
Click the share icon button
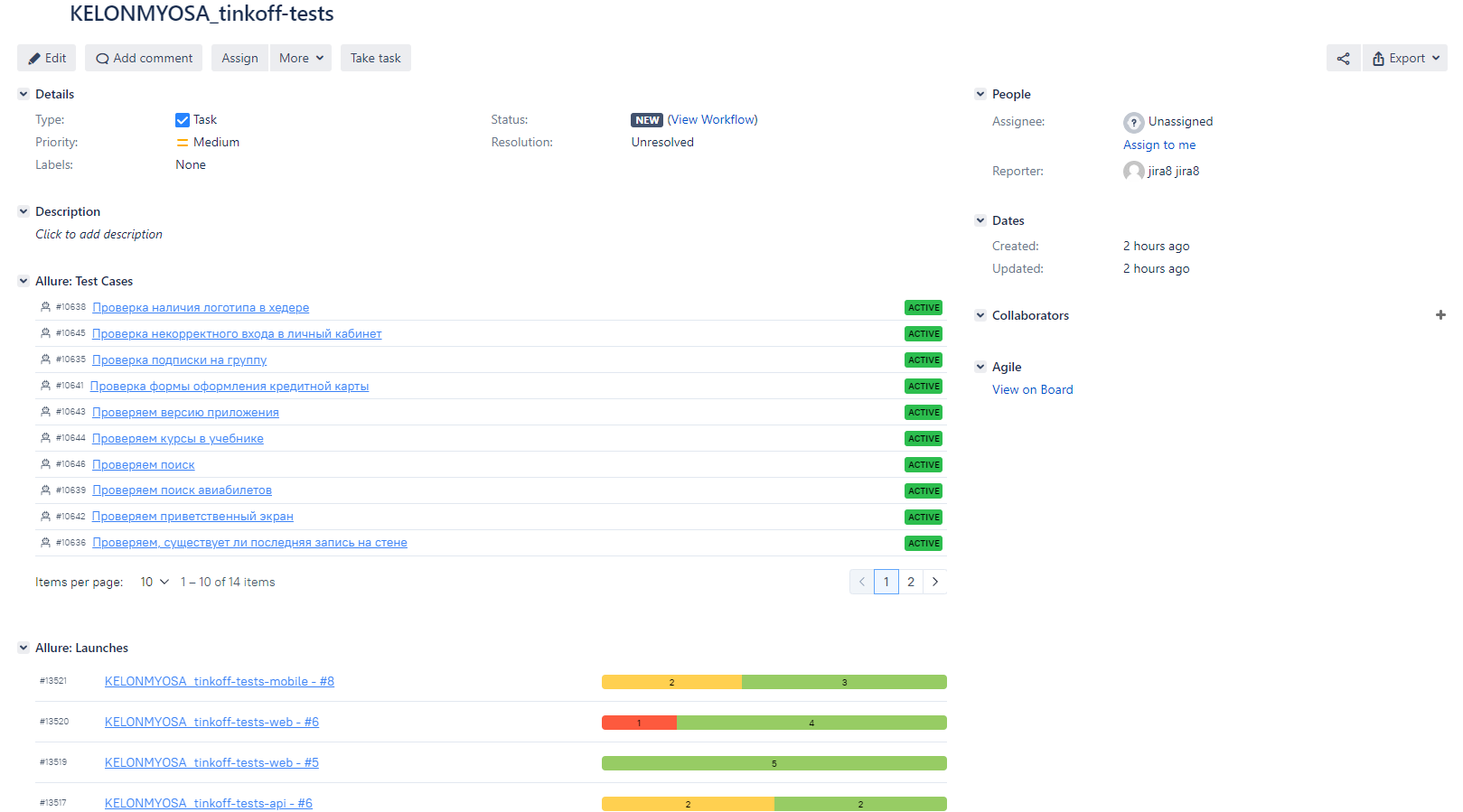tap(1343, 58)
